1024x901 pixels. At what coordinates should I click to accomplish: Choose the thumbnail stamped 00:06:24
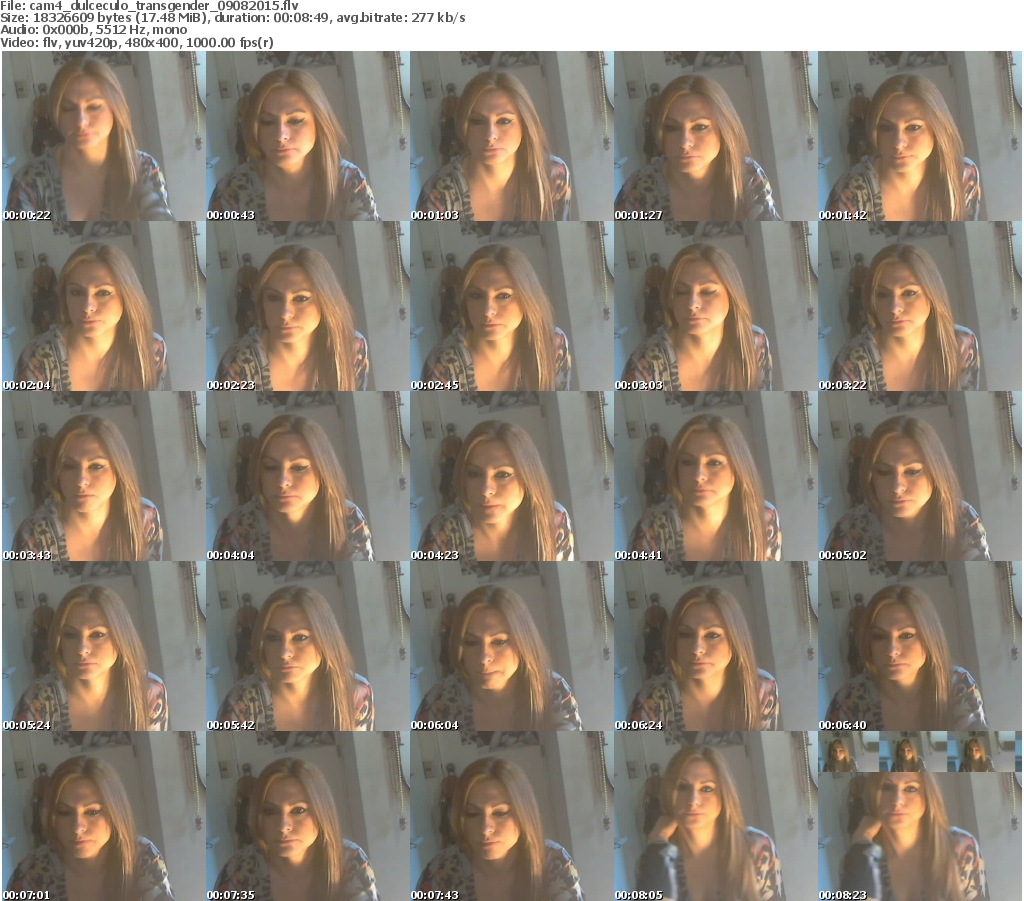pyautogui.click(x=715, y=646)
